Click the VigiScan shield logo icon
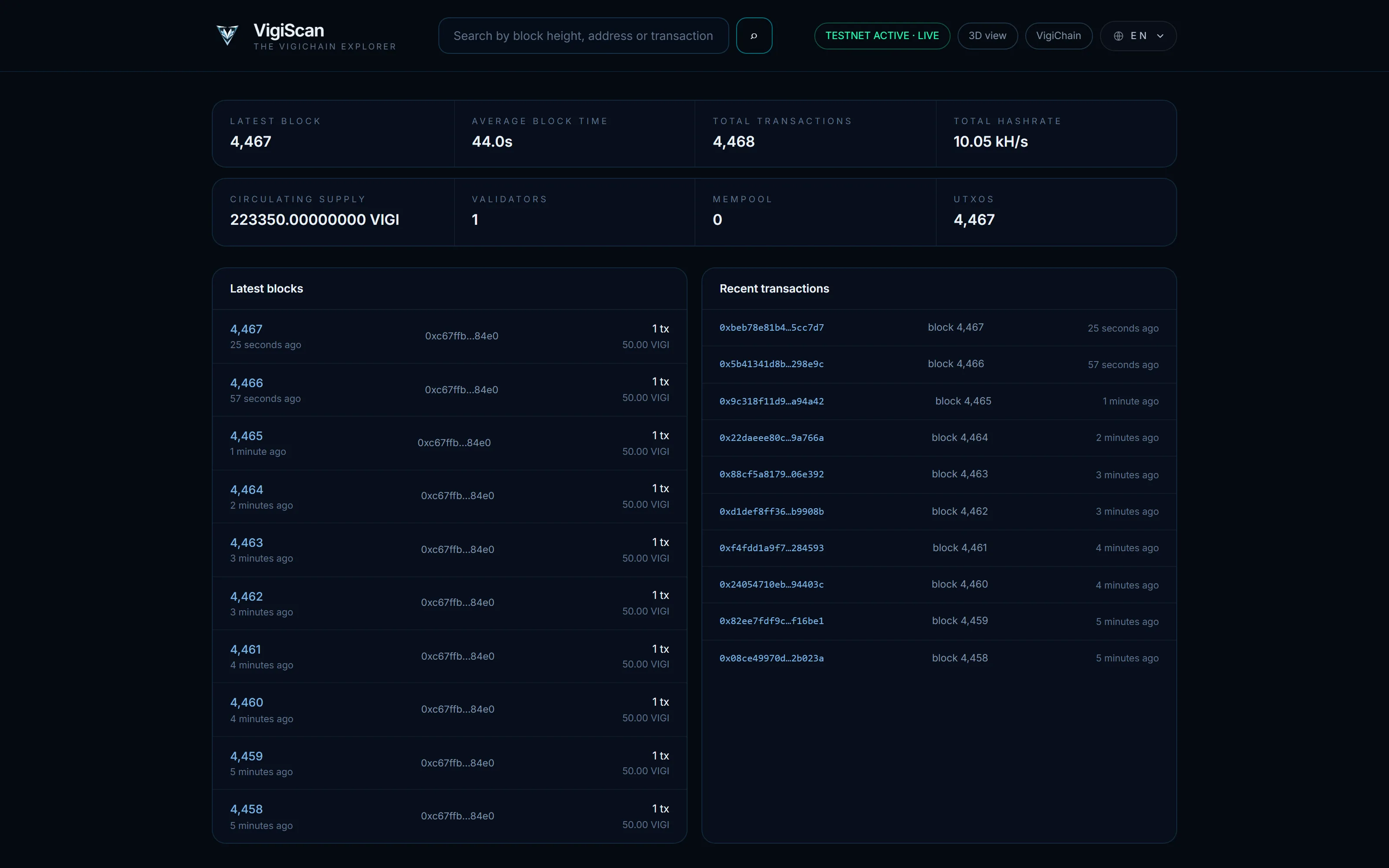 click(227, 35)
